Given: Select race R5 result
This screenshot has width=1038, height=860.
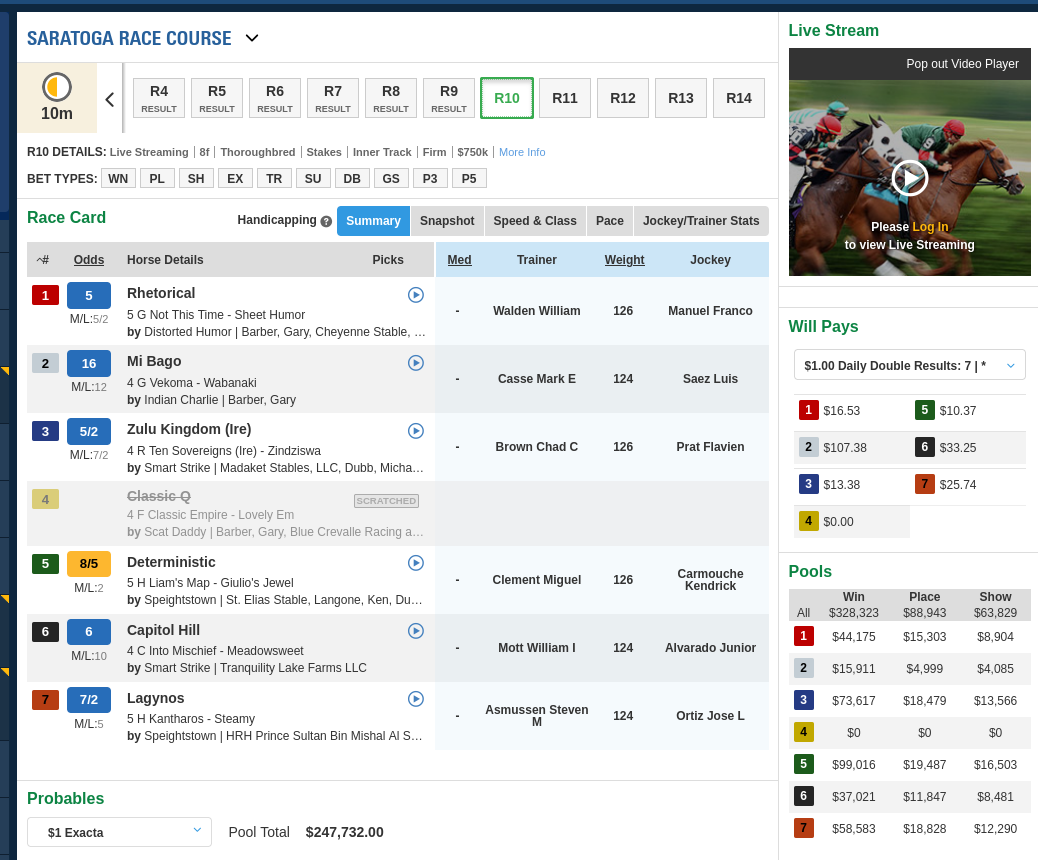Looking at the screenshot, I should pyautogui.click(x=217, y=98).
